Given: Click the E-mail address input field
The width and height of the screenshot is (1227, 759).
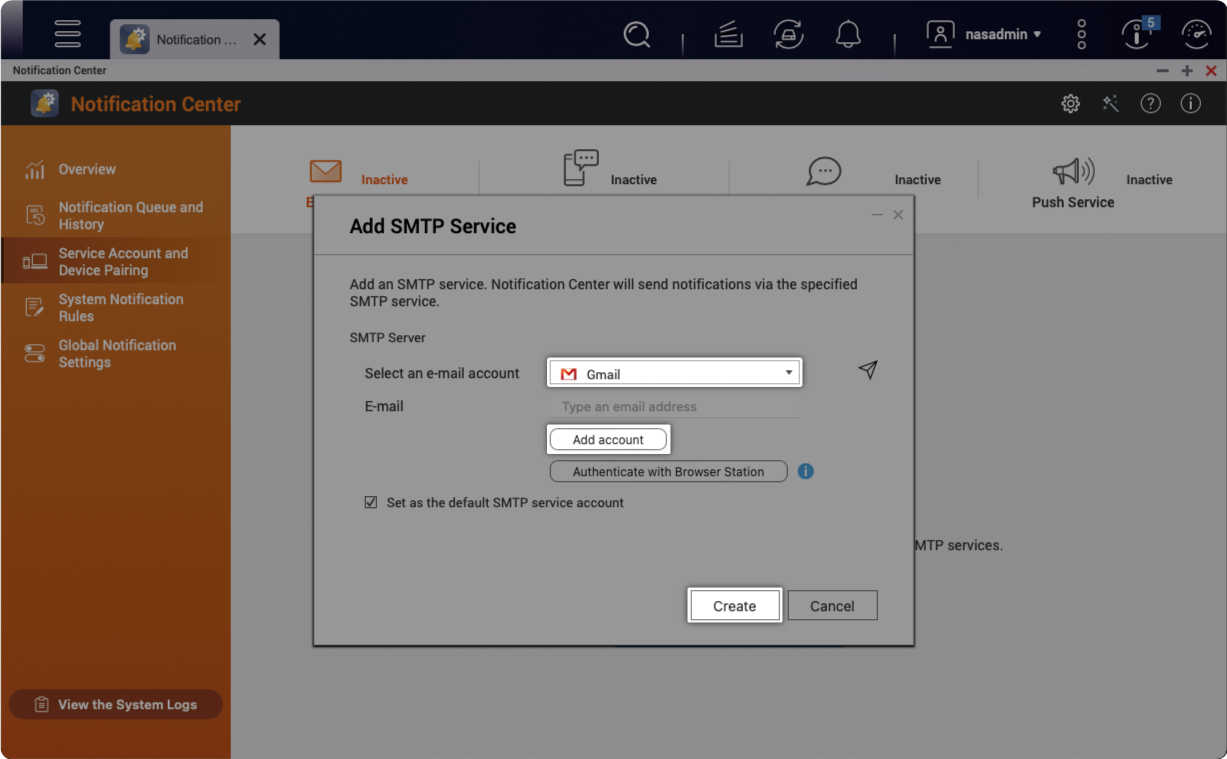Looking at the screenshot, I should [675, 407].
